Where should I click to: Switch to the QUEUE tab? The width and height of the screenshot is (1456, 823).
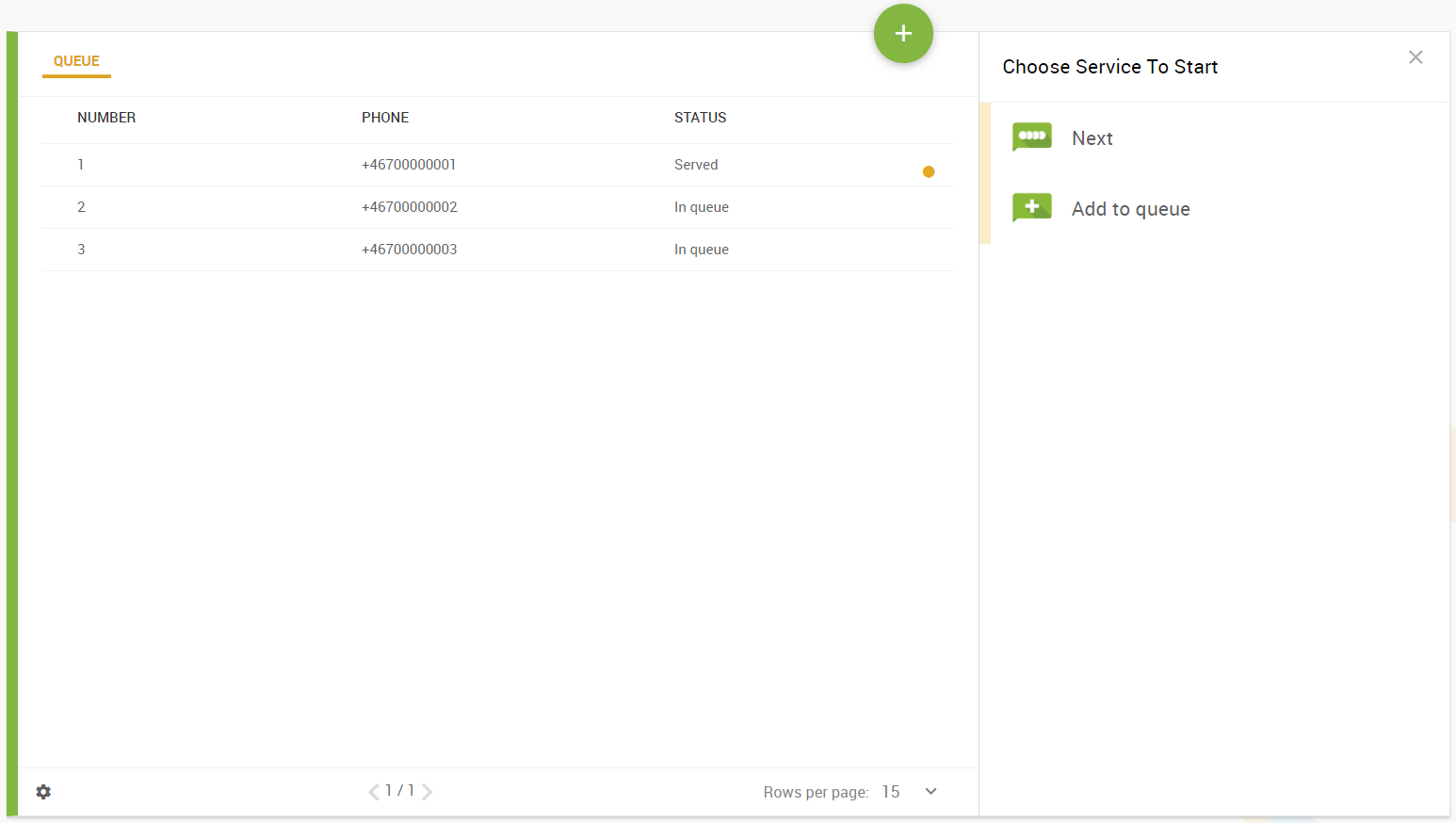pos(76,61)
